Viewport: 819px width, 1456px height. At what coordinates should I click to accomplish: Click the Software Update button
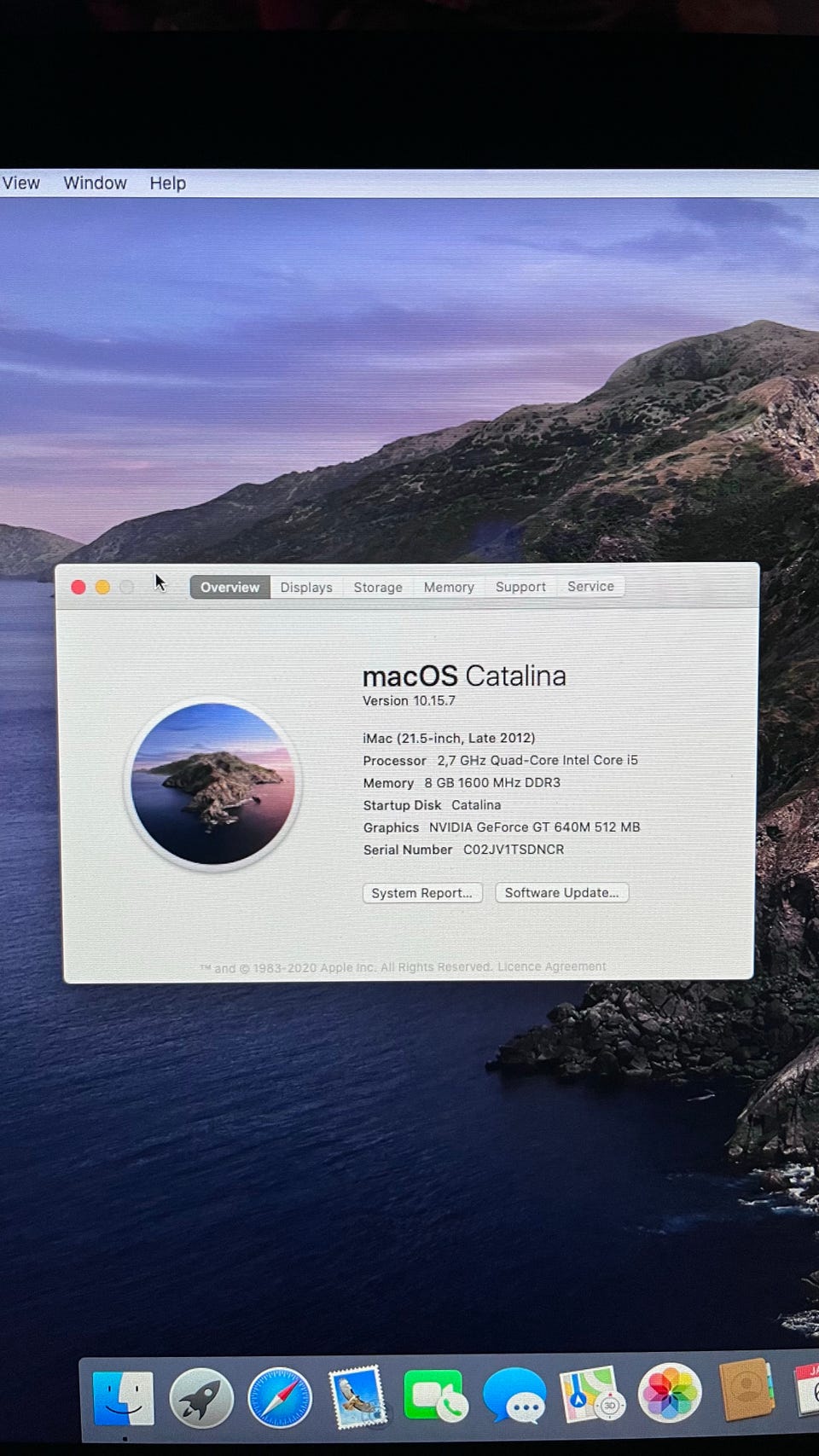coord(561,892)
